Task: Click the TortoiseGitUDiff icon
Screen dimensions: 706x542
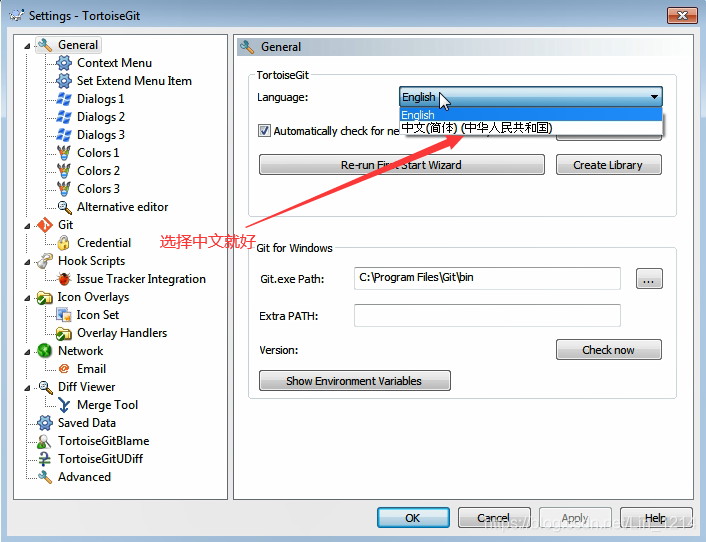Action: click(44, 459)
